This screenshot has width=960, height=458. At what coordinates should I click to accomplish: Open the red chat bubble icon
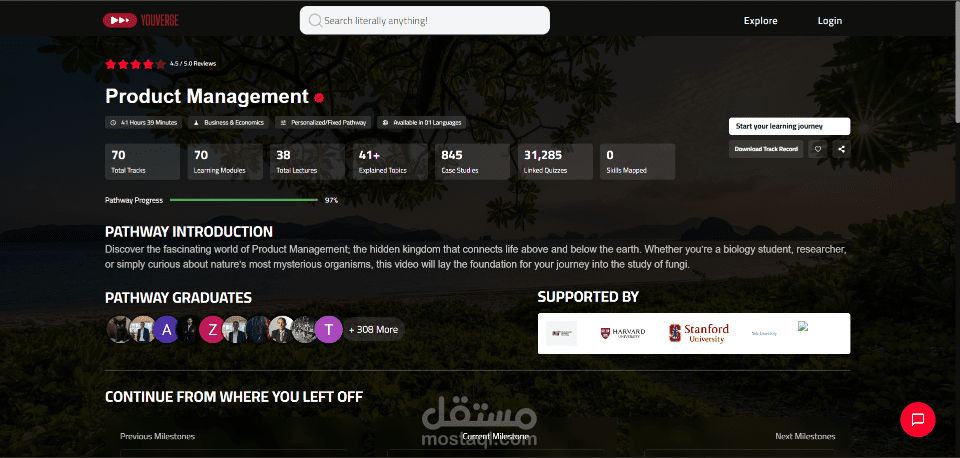[x=918, y=419]
